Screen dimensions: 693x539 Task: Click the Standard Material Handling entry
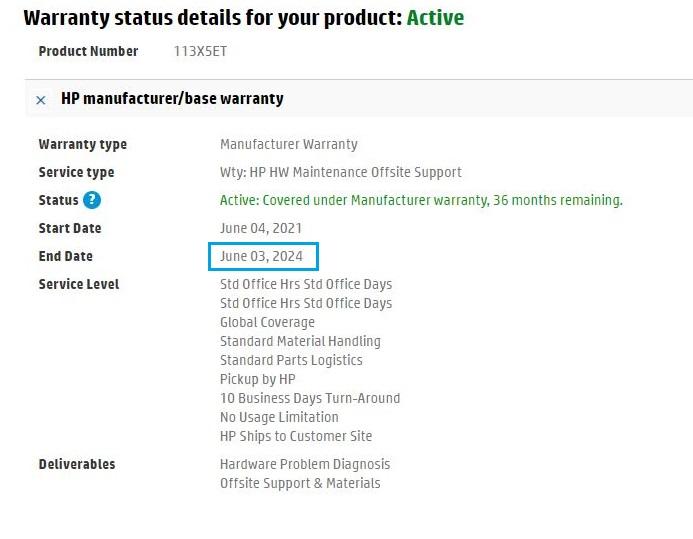(x=300, y=341)
